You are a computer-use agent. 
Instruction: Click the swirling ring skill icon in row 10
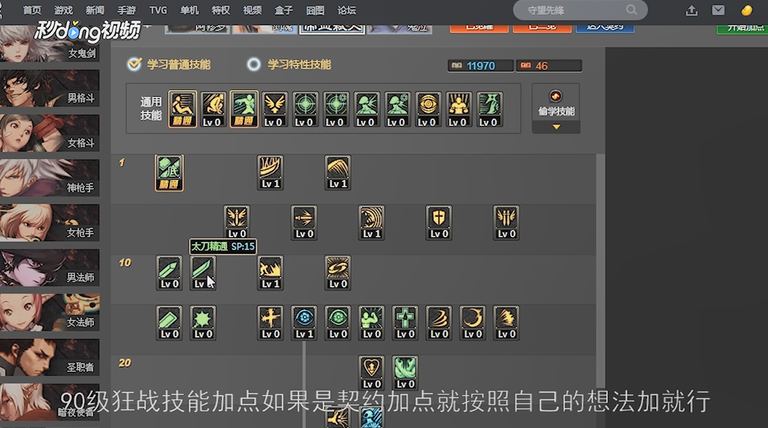[x=338, y=273]
